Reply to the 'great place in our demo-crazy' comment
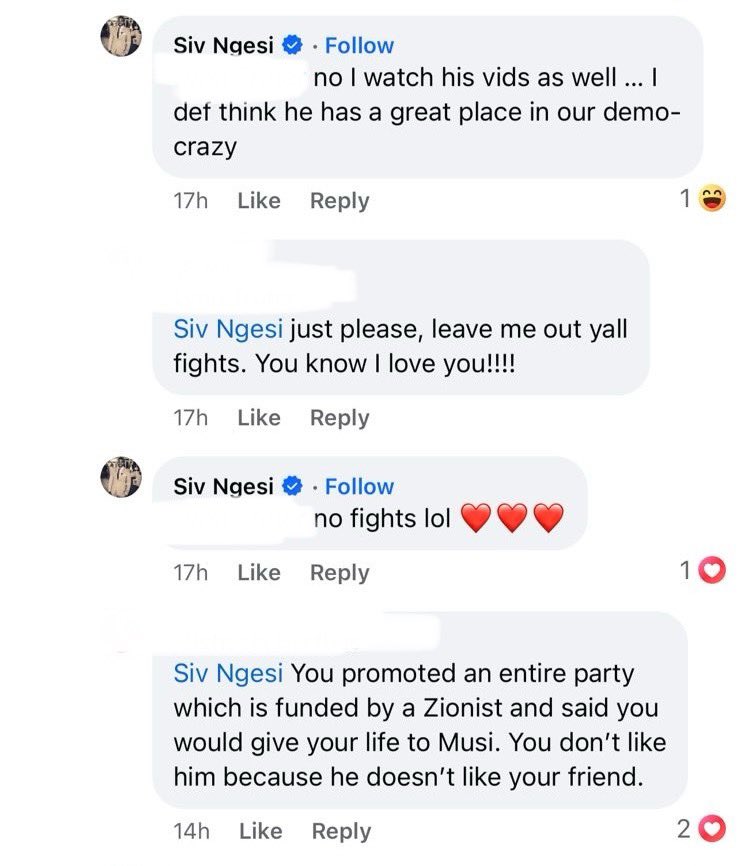The image size is (740, 866). pos(339,201)
